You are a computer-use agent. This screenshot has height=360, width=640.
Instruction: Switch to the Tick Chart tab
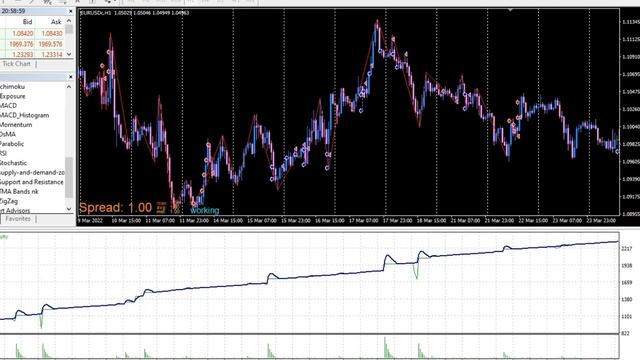(16, 64)
